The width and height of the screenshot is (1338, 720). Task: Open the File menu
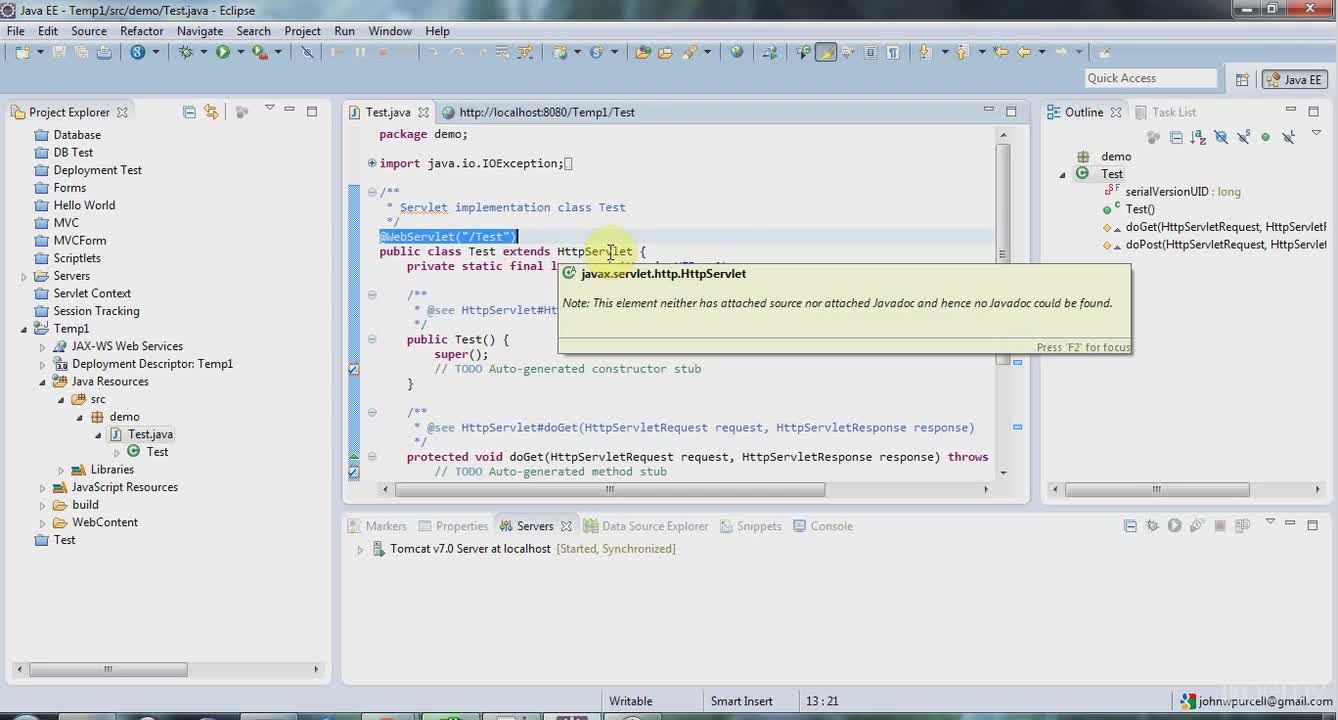[16, 31]
